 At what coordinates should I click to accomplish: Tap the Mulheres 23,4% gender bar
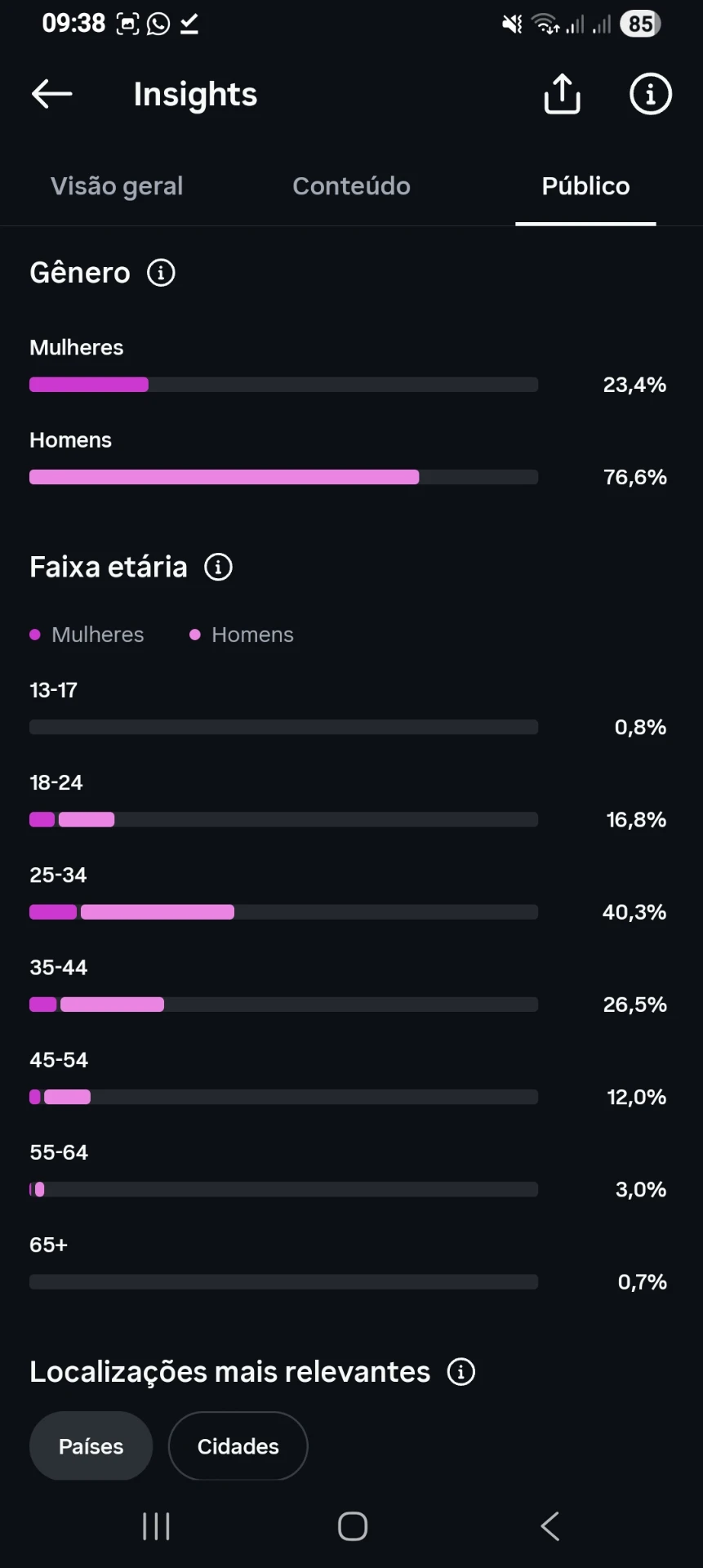(x=283, y=385)
